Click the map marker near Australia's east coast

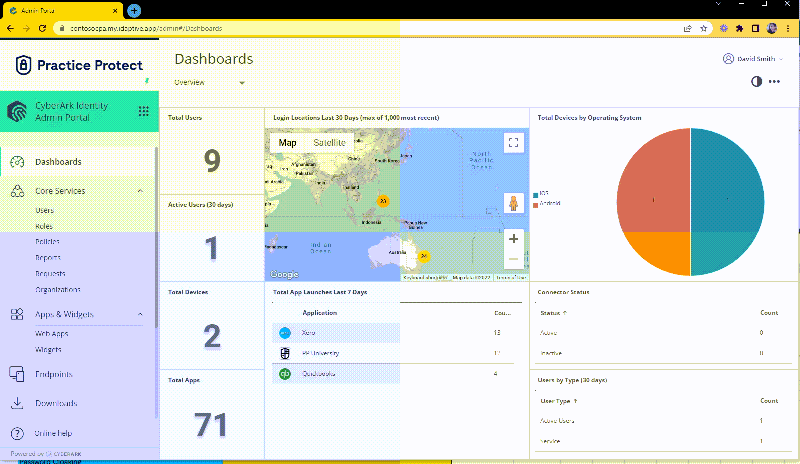(423, 256)
